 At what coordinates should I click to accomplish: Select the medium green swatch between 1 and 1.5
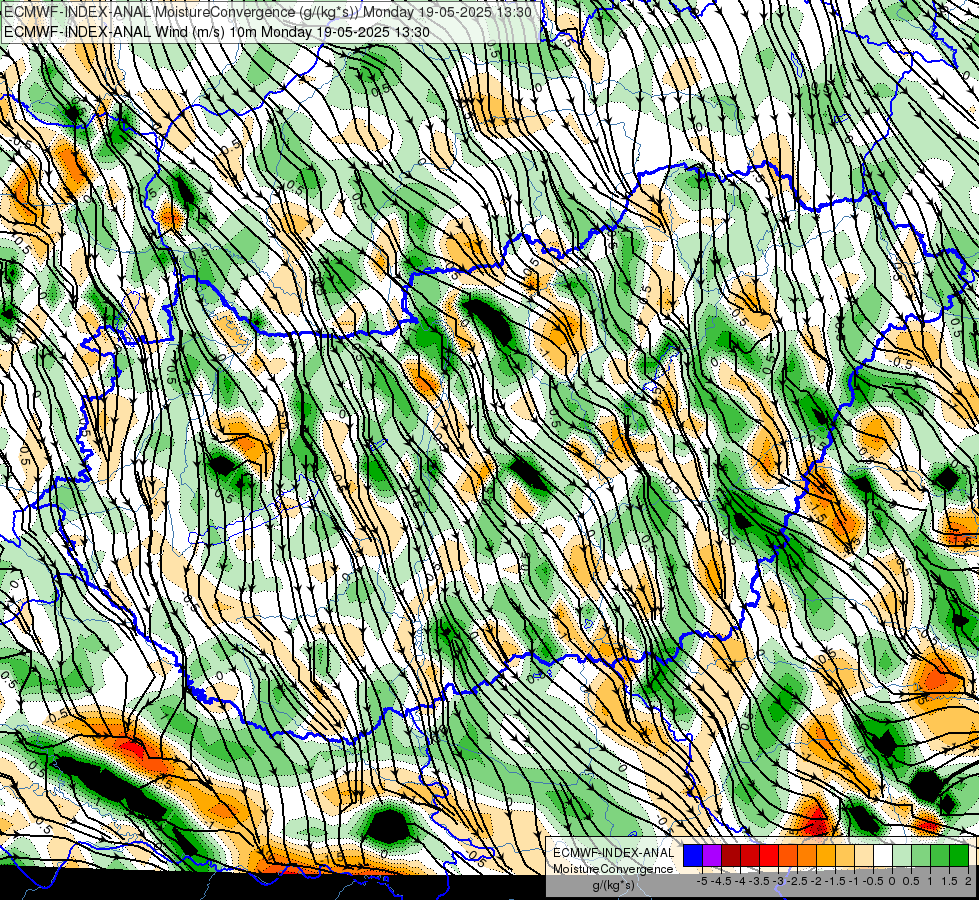coord(940,856)
